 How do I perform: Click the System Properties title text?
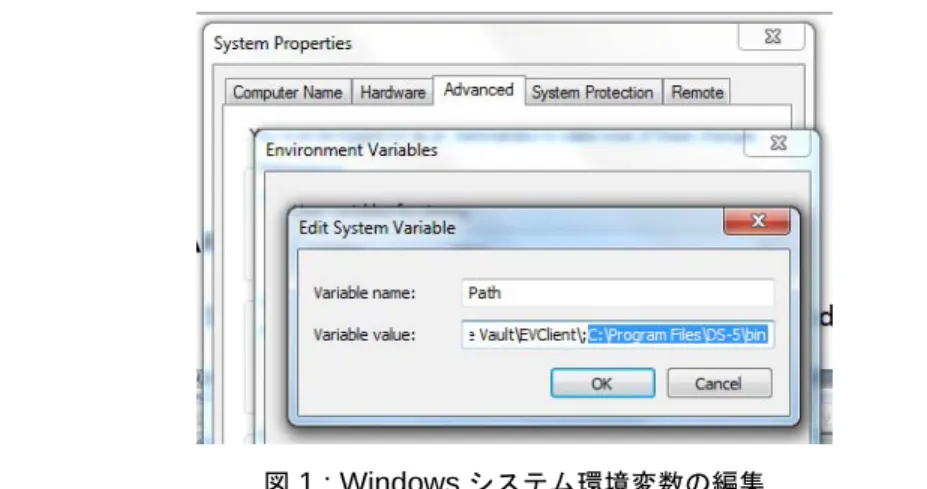coord(283,43)
